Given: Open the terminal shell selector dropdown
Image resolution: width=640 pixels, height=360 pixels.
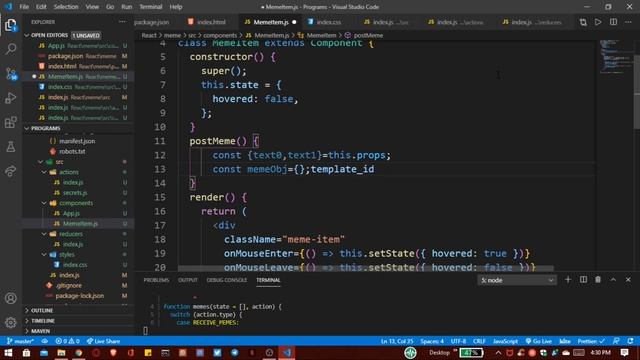Looking at the screenshot, I should pyautogui.click(x=517, y=280).
